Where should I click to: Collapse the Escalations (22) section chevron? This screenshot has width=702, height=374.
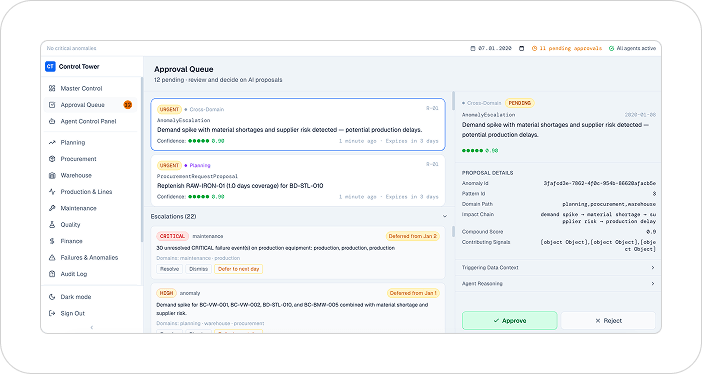(x=445, y=216)
